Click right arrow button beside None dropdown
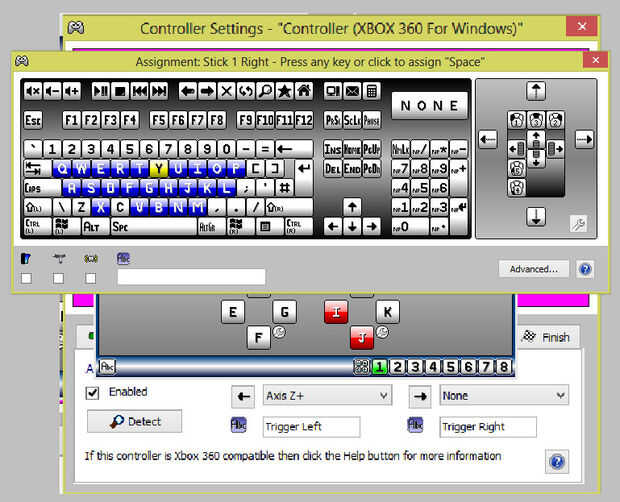This screenshot has height=502, width=620. tap(420, 396)
